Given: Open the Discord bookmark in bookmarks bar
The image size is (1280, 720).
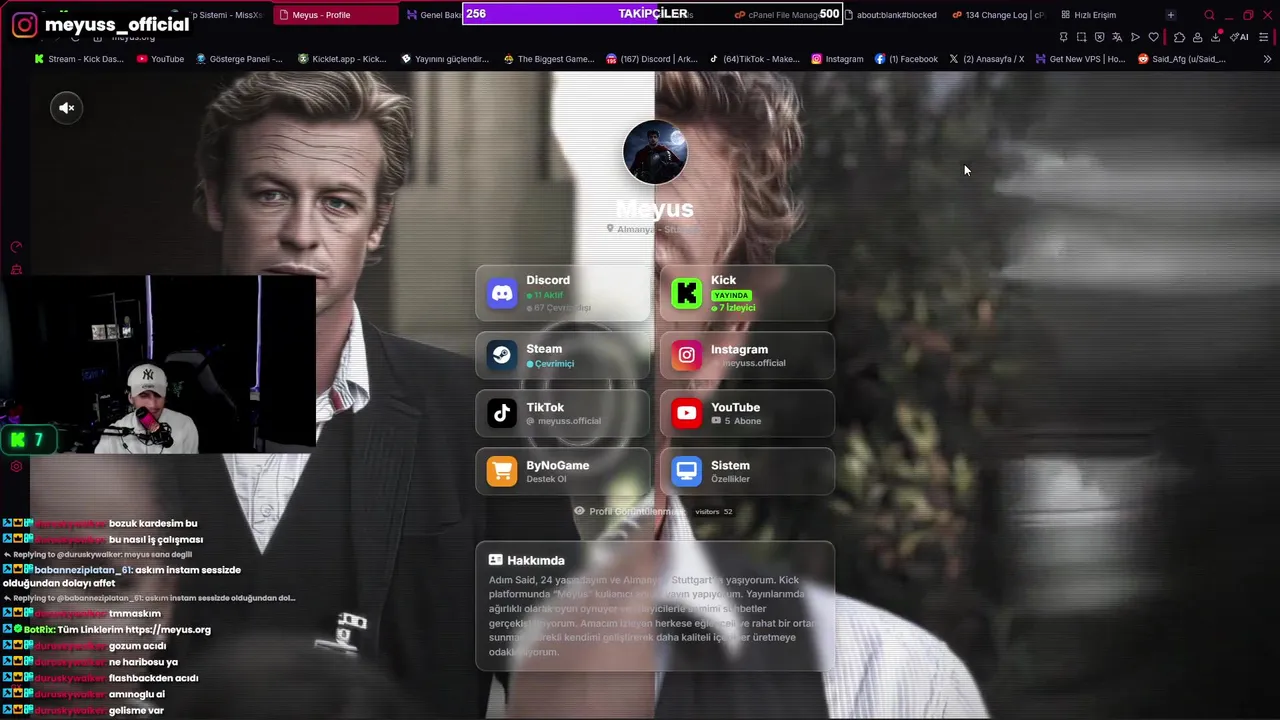Looking at the screenshot, I should pyautogui.click(x=652, y=59).
